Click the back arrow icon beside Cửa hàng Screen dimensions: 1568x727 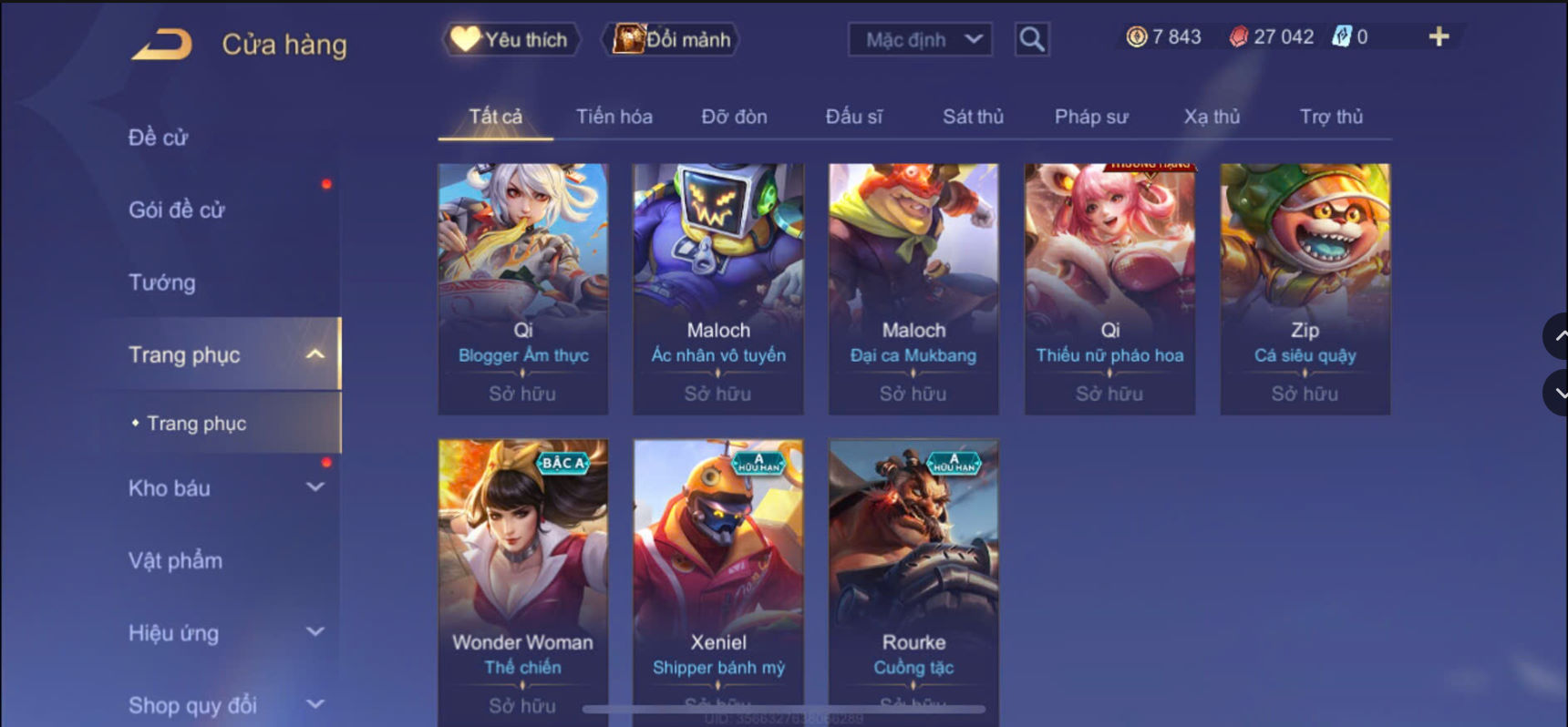161,45
